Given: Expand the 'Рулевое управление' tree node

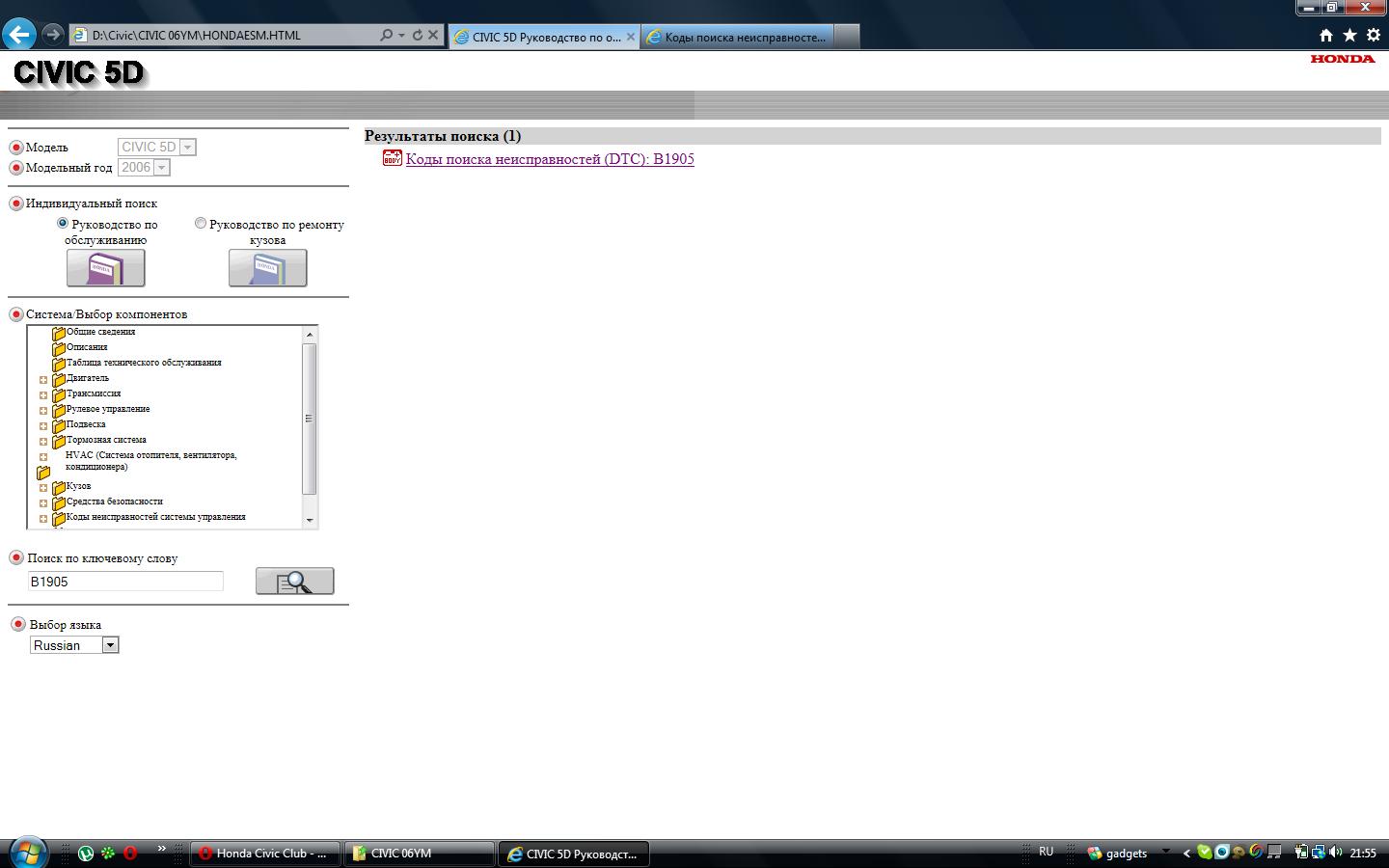Looking at the screenshot, I should (x=43, y=411).
